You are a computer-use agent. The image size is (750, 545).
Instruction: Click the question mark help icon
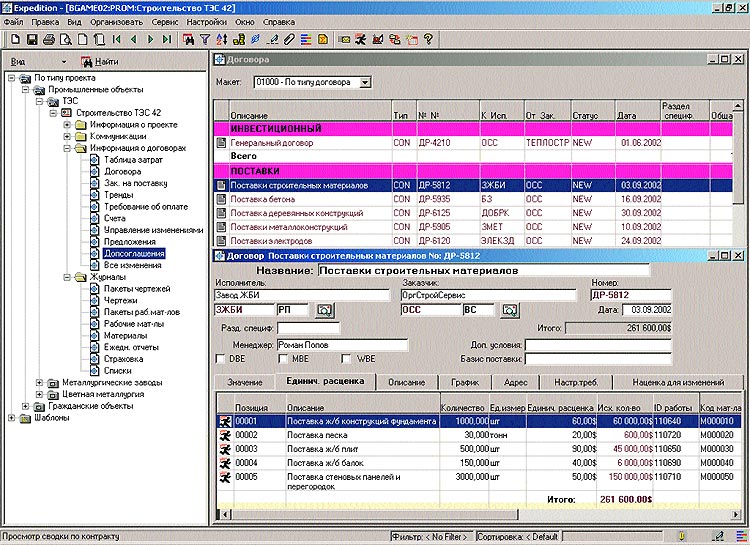click(428, 40)
